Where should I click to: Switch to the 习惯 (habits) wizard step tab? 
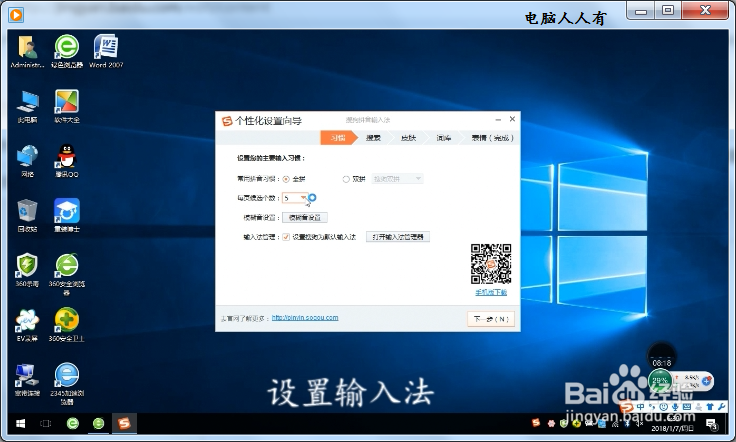point(338,137)
